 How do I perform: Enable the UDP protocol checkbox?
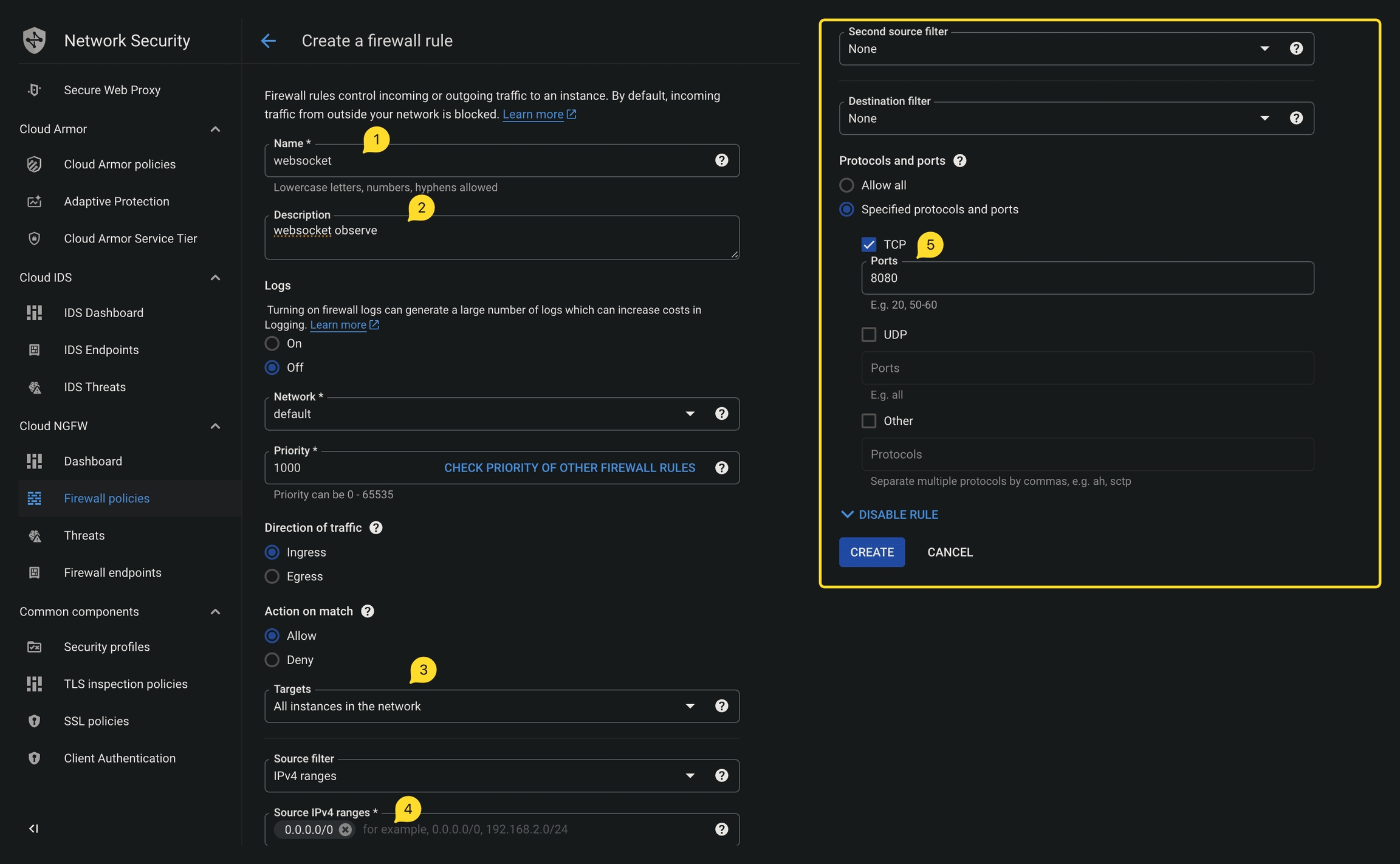(x=869, y=335)
